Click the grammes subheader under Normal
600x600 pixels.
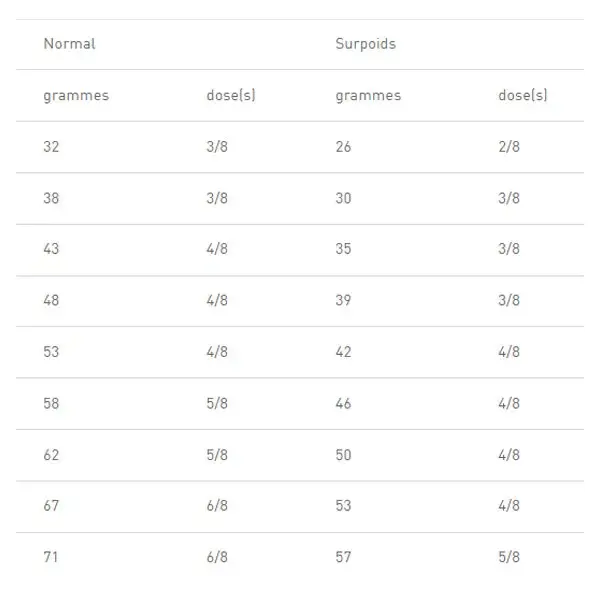click(76, 96)
